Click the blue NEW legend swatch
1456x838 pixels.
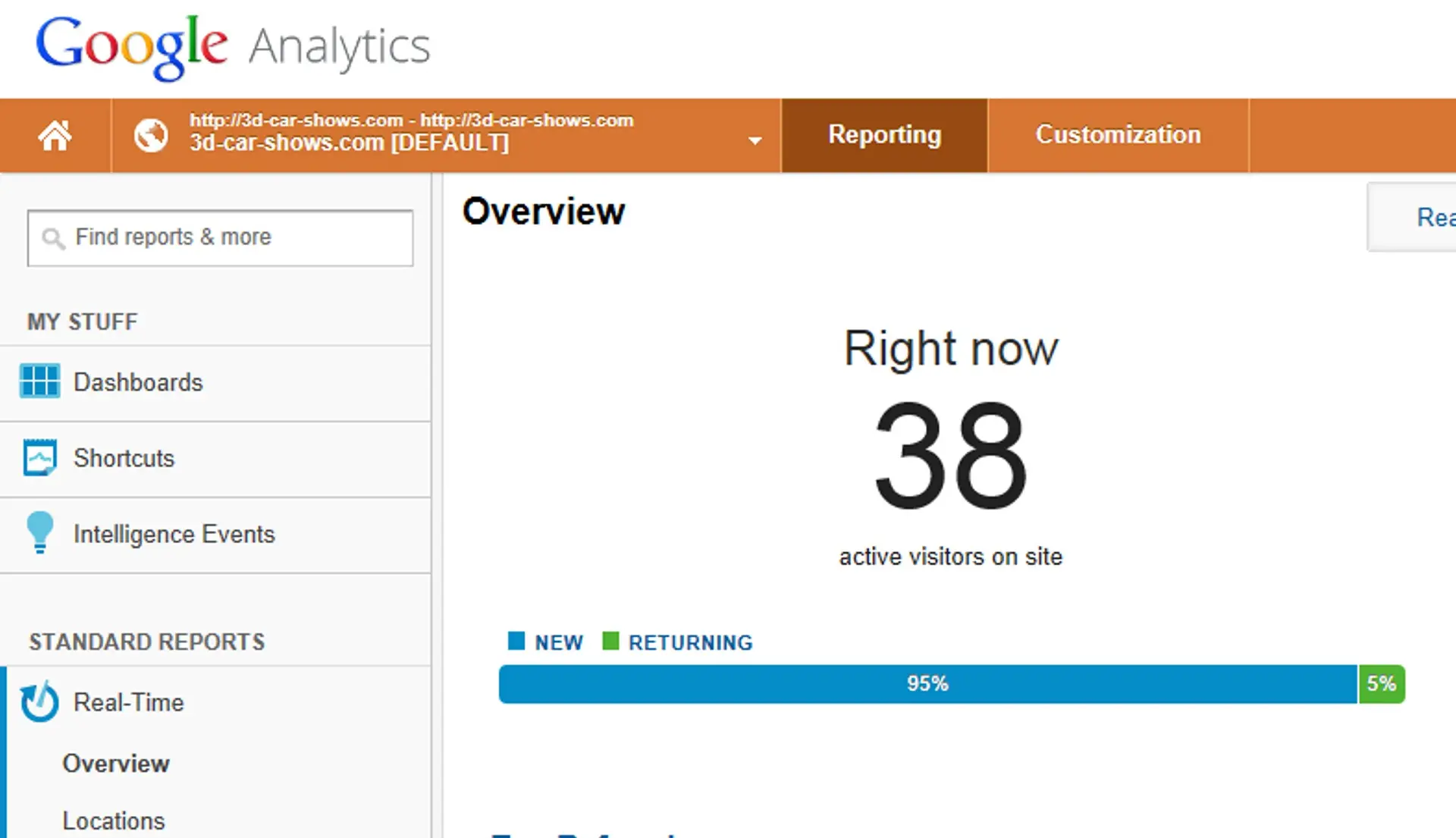[516, 641]
